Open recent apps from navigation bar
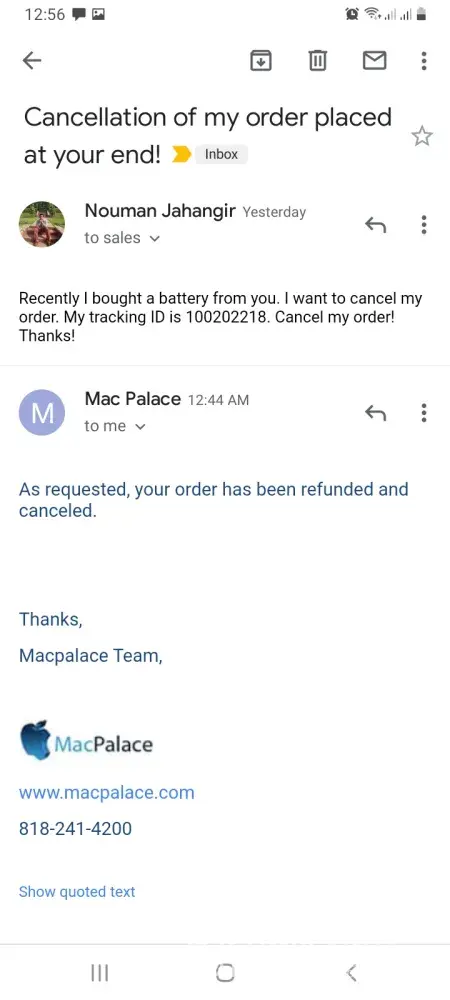 tap(99, 973)
